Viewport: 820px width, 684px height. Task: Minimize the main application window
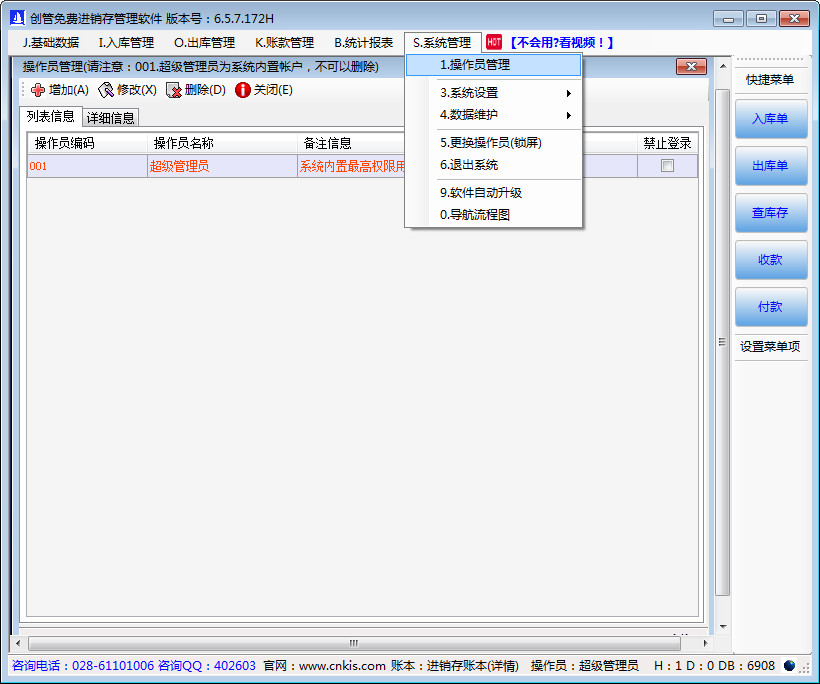pyautogui.click(x=728, y=19)
